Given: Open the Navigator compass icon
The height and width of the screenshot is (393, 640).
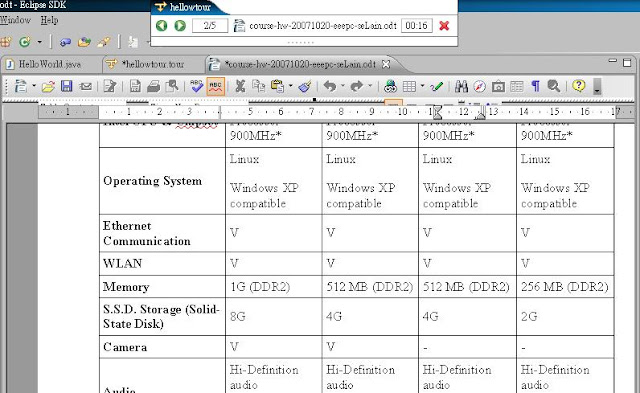Looking at the screenshot, I should [x=480, y=86].
